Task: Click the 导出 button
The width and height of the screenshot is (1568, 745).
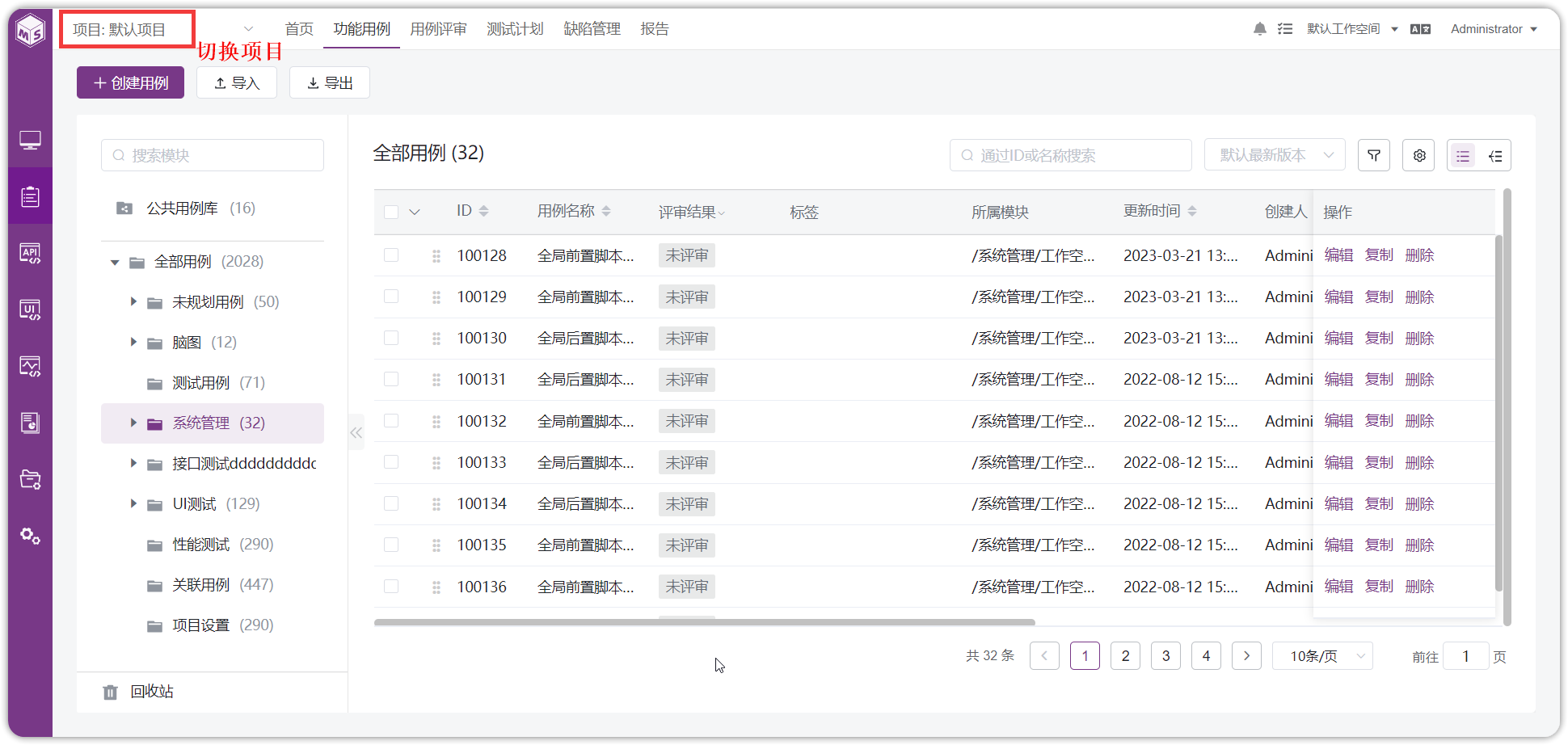Action: (x=330, y=82)
